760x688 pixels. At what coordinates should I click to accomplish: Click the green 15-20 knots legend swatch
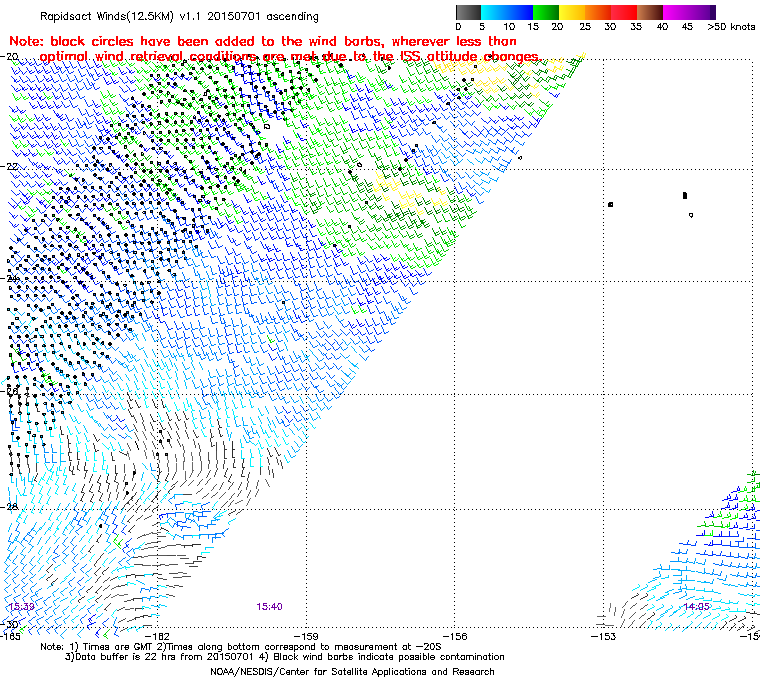pos(546,13)
